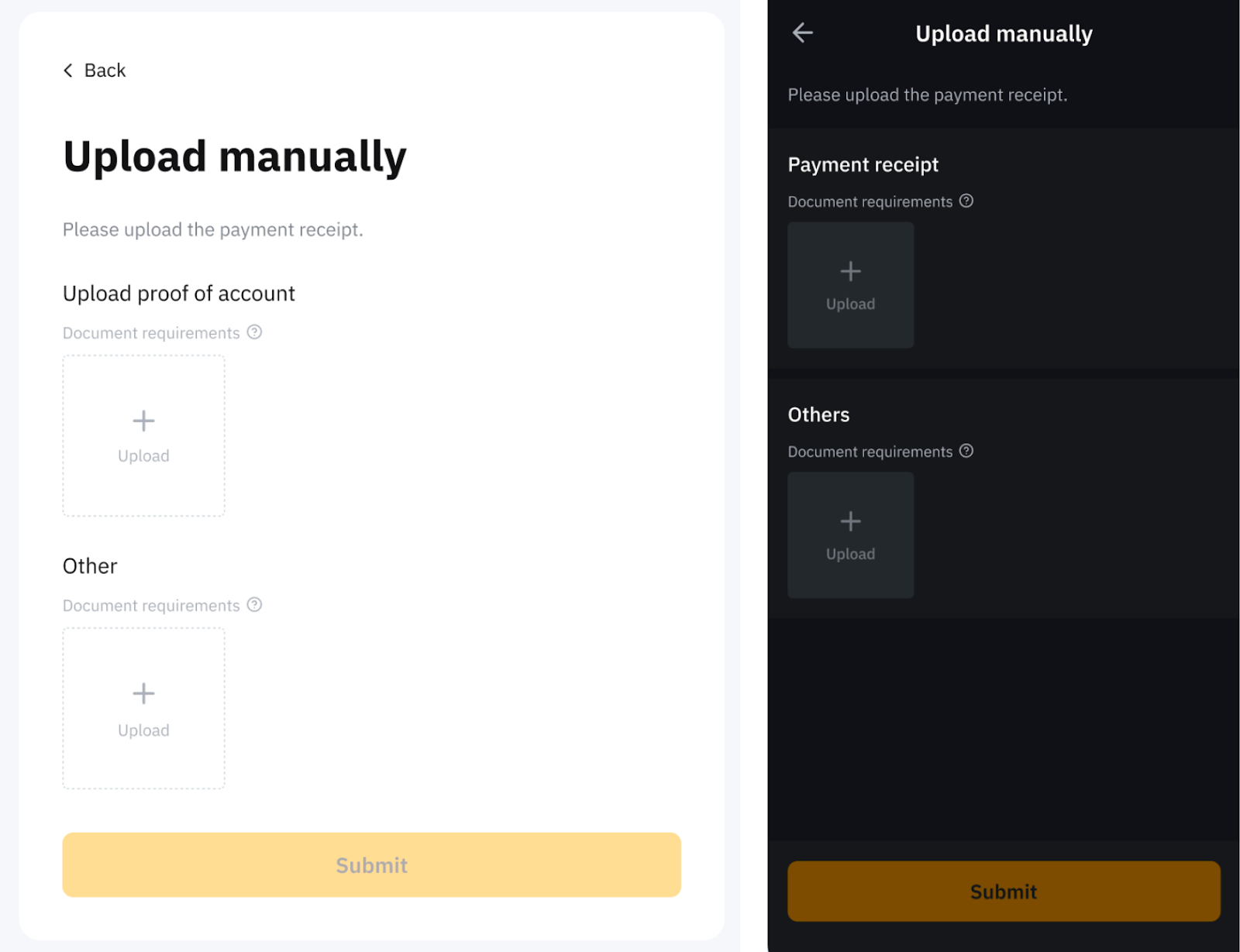Open Document requirements under Other, light panel
Screen dimensions: 1240x952
pos(151,606)
